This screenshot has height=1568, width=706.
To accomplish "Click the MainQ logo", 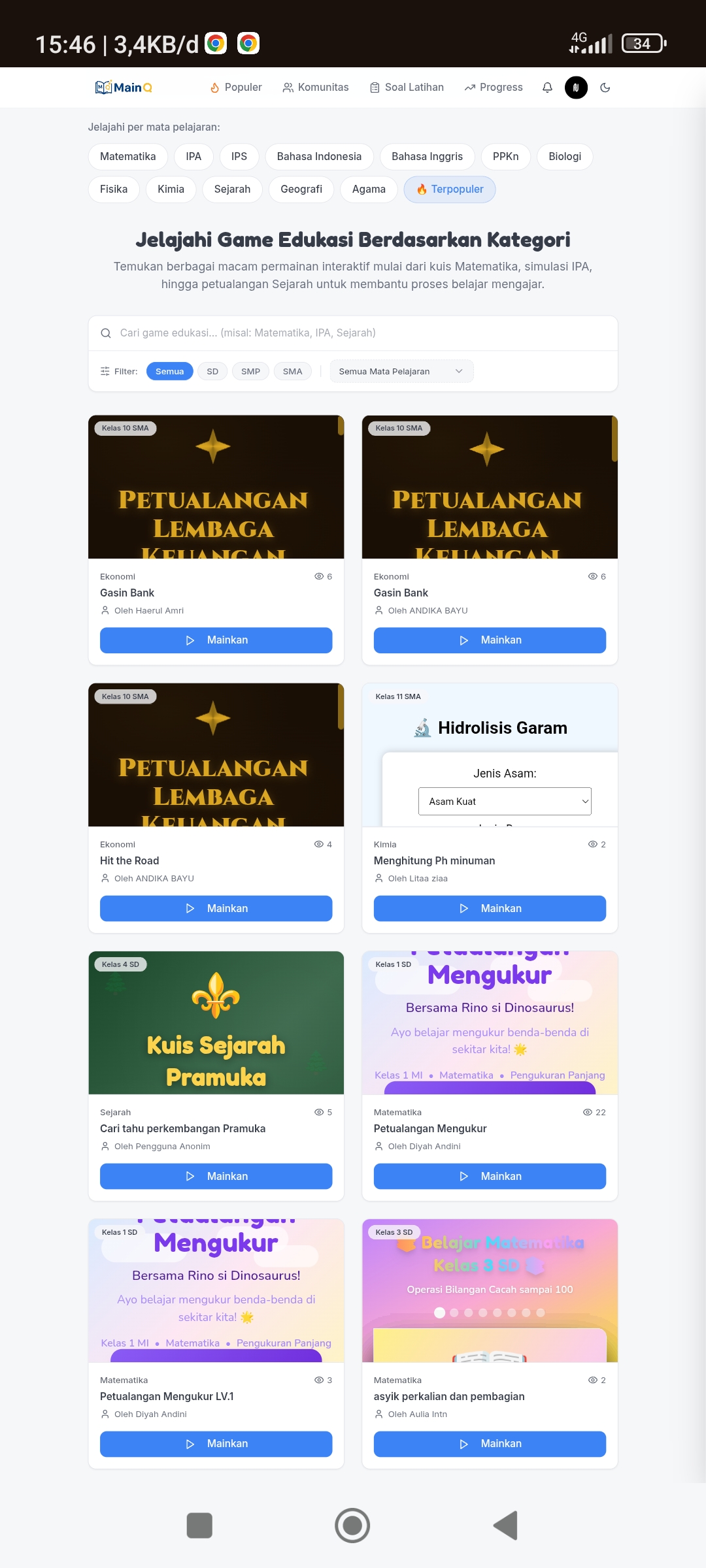I will (x=124, y=88).
